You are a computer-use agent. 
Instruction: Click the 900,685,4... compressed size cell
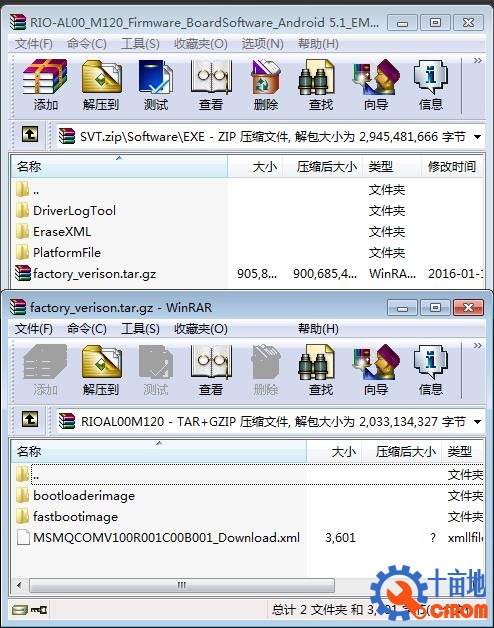pyautogui.click(x=325, y=274)
